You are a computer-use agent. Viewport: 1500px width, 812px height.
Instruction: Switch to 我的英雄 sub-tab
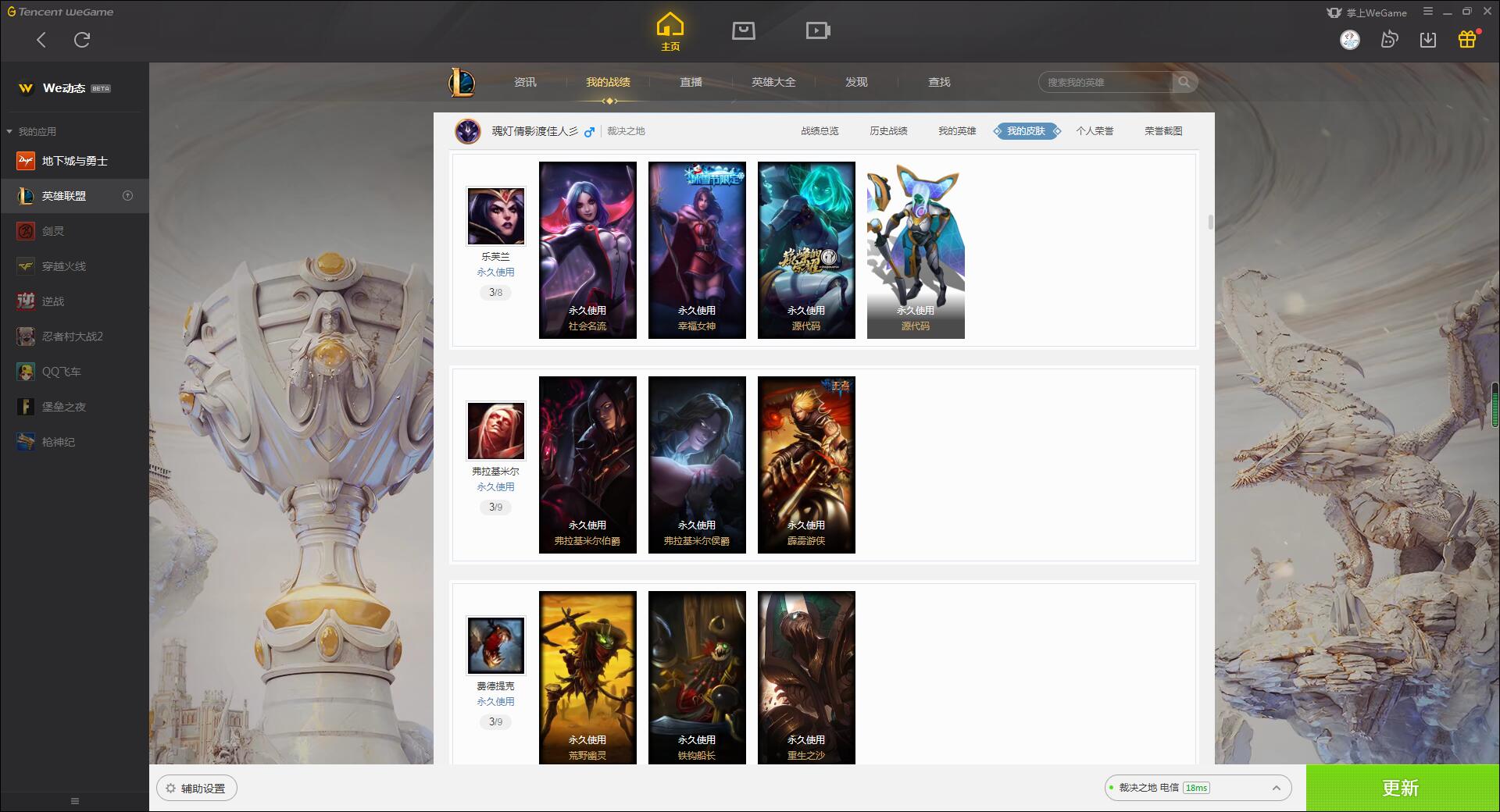(x=957, y=131)
